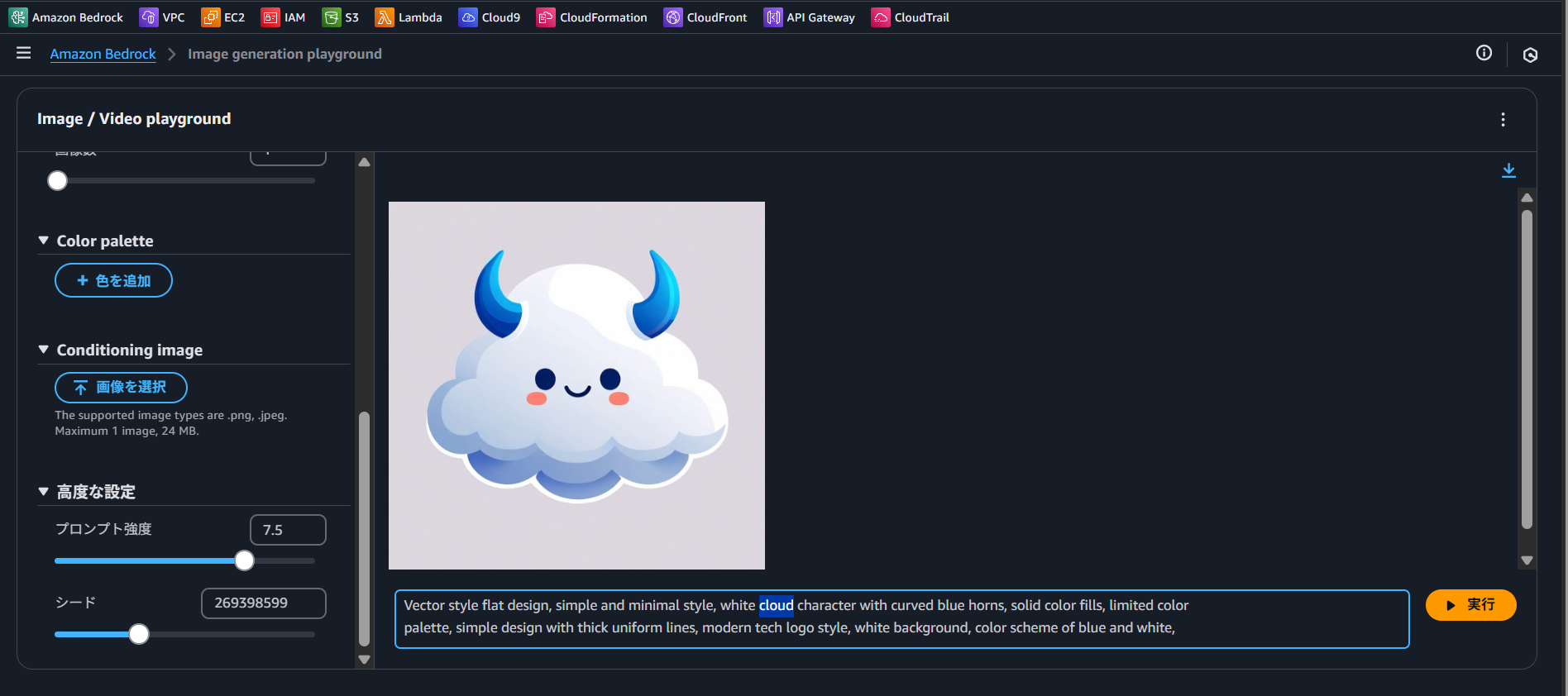Screen dimensions: 1568x696
Task: Open the VPC service shortcut
Action: tap(162, 17)
